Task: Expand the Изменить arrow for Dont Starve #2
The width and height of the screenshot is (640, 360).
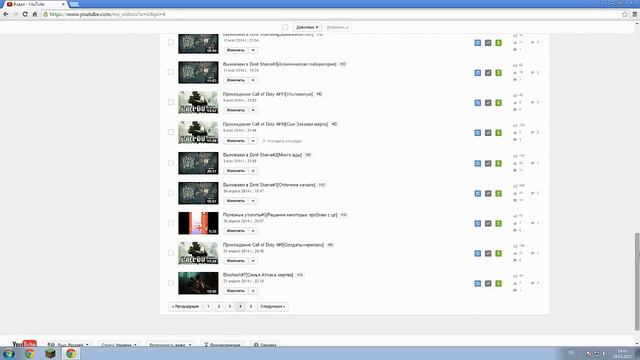Action: pyautogui.click(x=253, y=171)
